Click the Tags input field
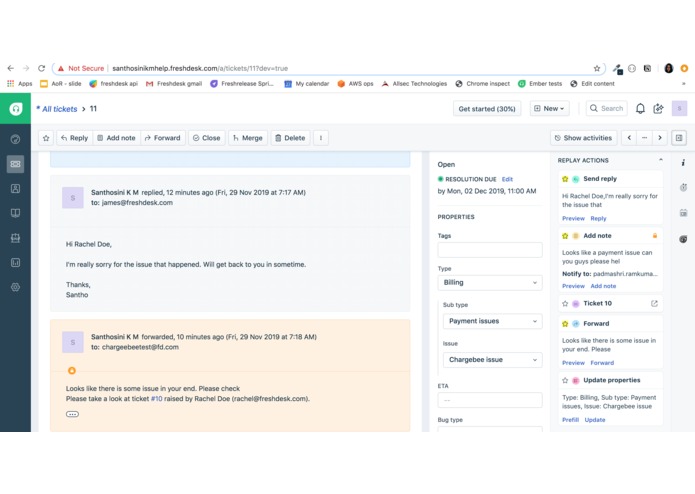This screenshot has height=494, width=695. click(x=490, y=250)
